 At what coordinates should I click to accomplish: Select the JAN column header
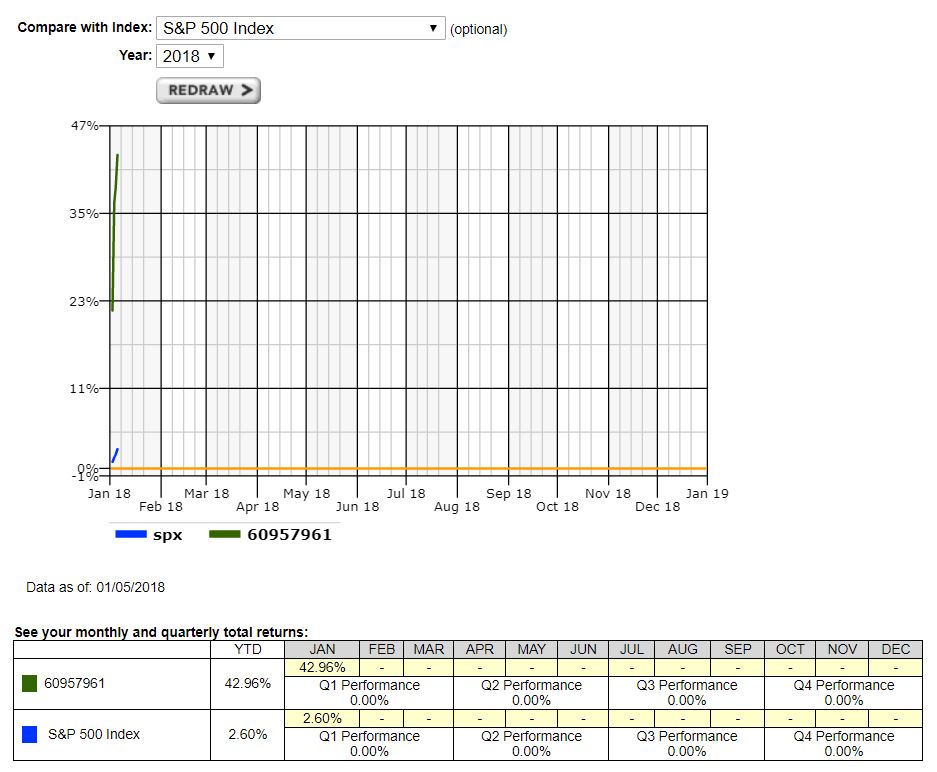(321, 650)
